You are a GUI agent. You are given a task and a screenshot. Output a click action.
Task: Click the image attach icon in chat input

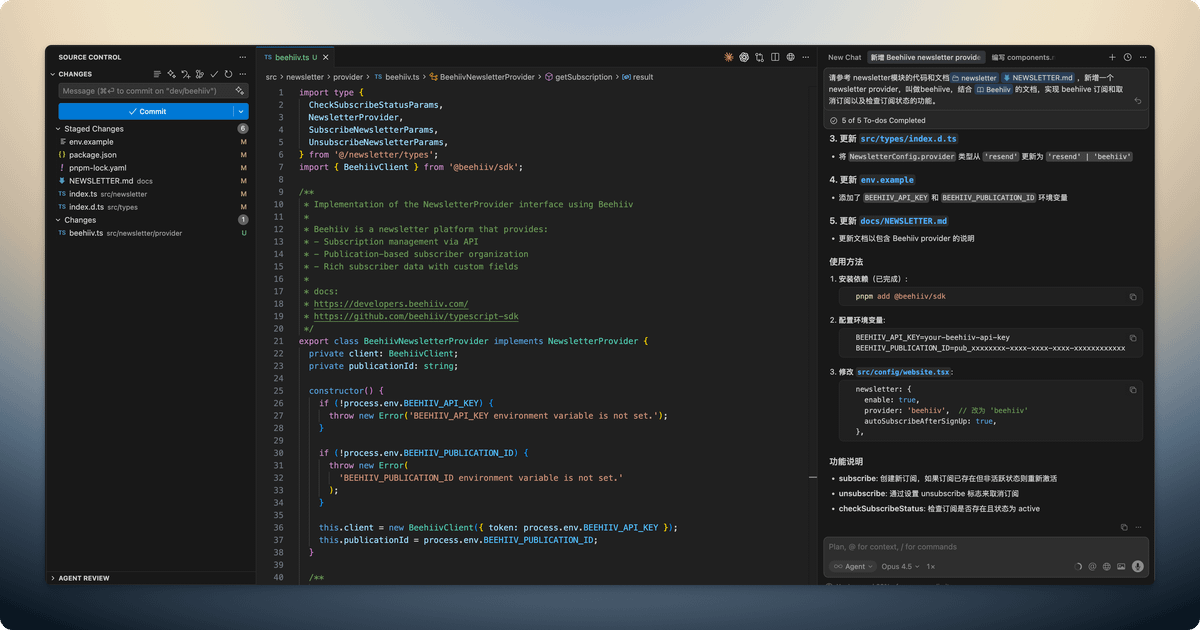[x=1122, y=566]
